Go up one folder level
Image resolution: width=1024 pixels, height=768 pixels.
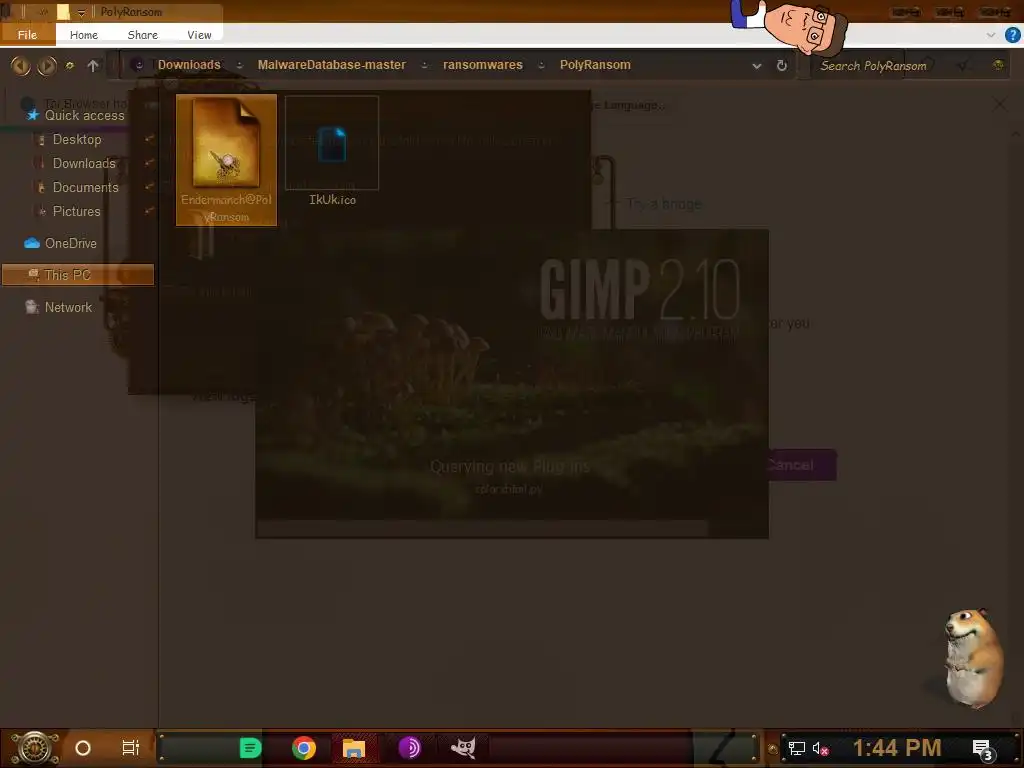tap(93, 65)
